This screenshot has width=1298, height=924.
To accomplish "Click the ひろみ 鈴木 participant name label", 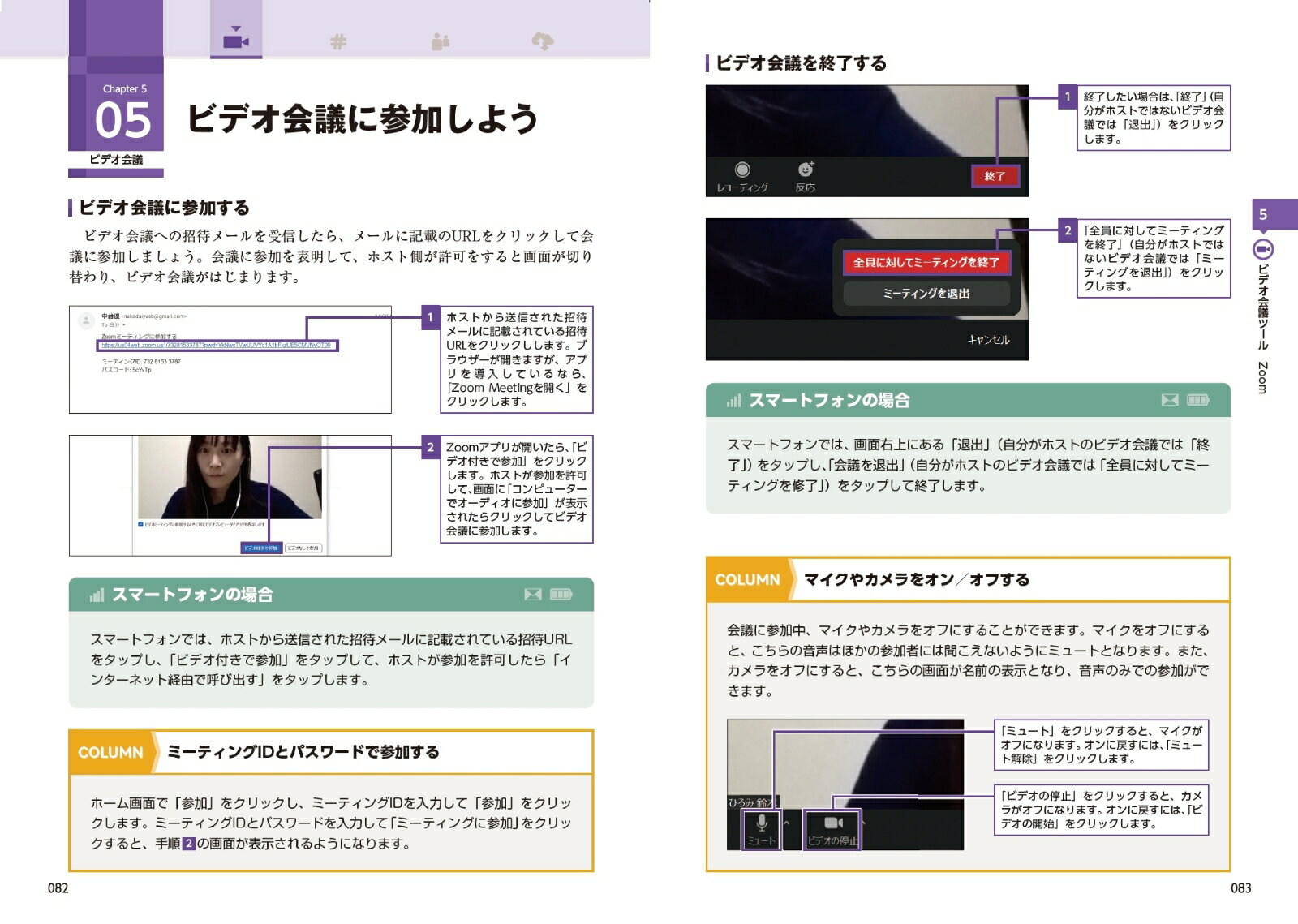I will pyautogui.click(x=751, y=802).
